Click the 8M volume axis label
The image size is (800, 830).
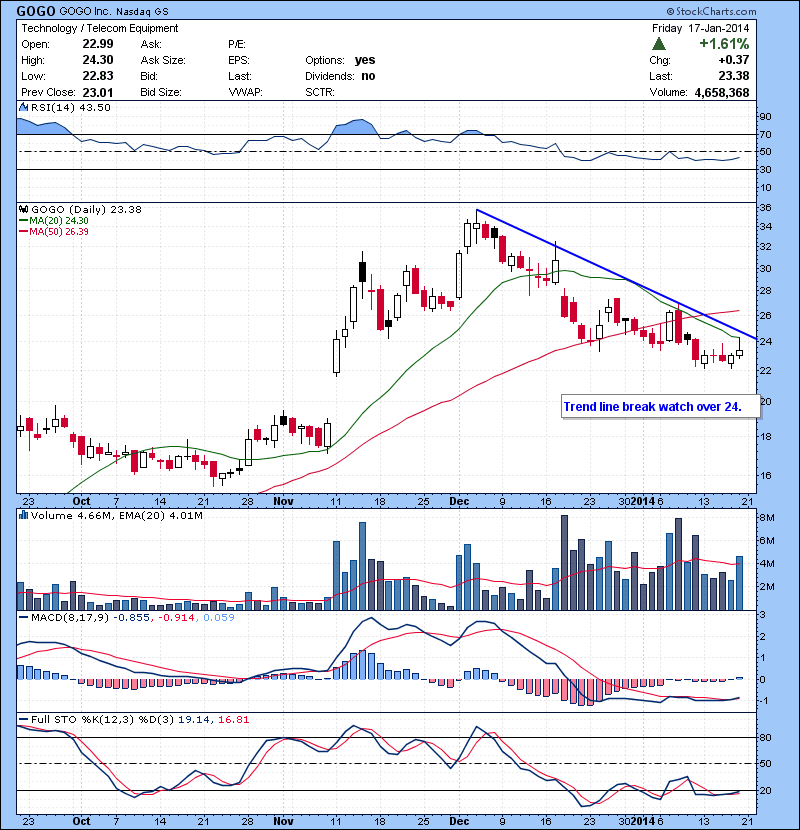coord(767,518)
